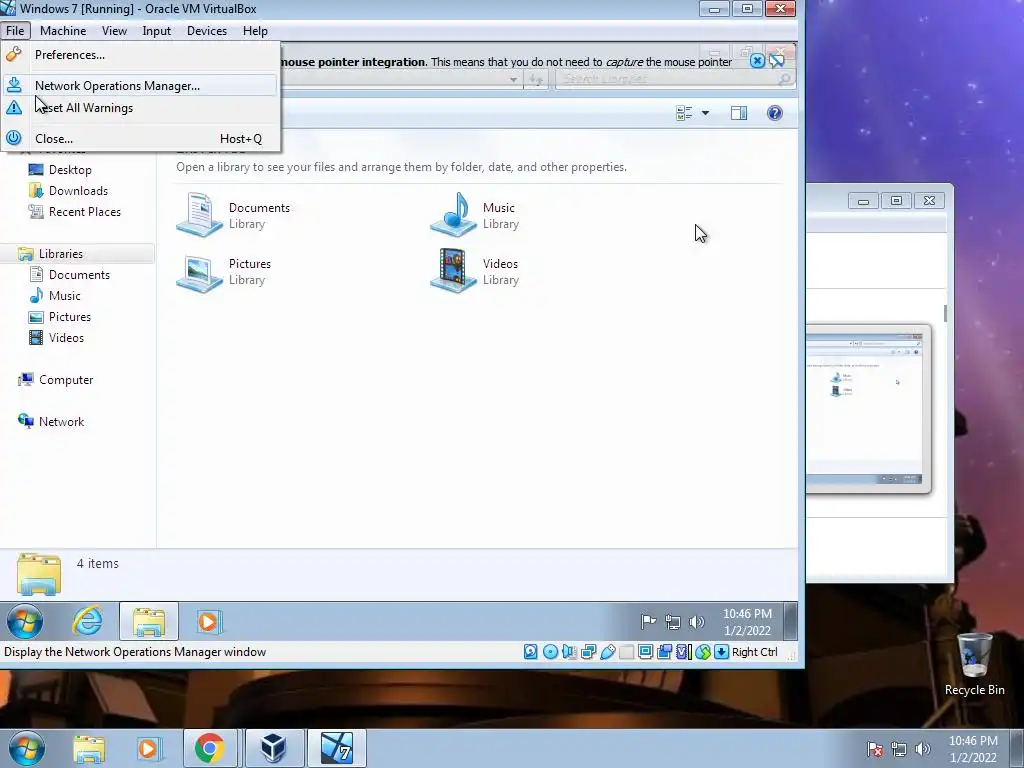Launch Internet Explorer from guest taskbar
Viewport: 1024px width, 768px height.
(x=88, y=621)
